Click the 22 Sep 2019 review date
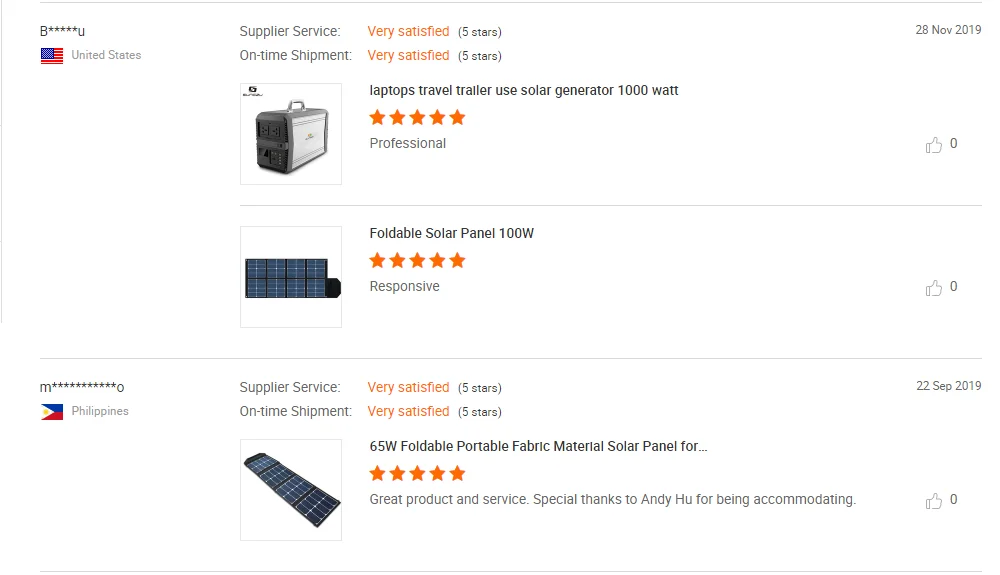 pos(948,386)
